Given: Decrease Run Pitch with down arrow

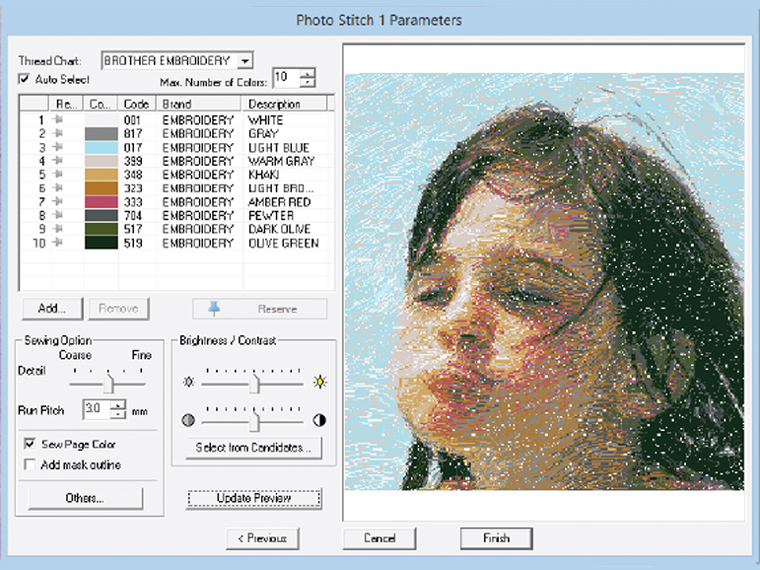Looking at the screenshot, I should click(118, 413).
